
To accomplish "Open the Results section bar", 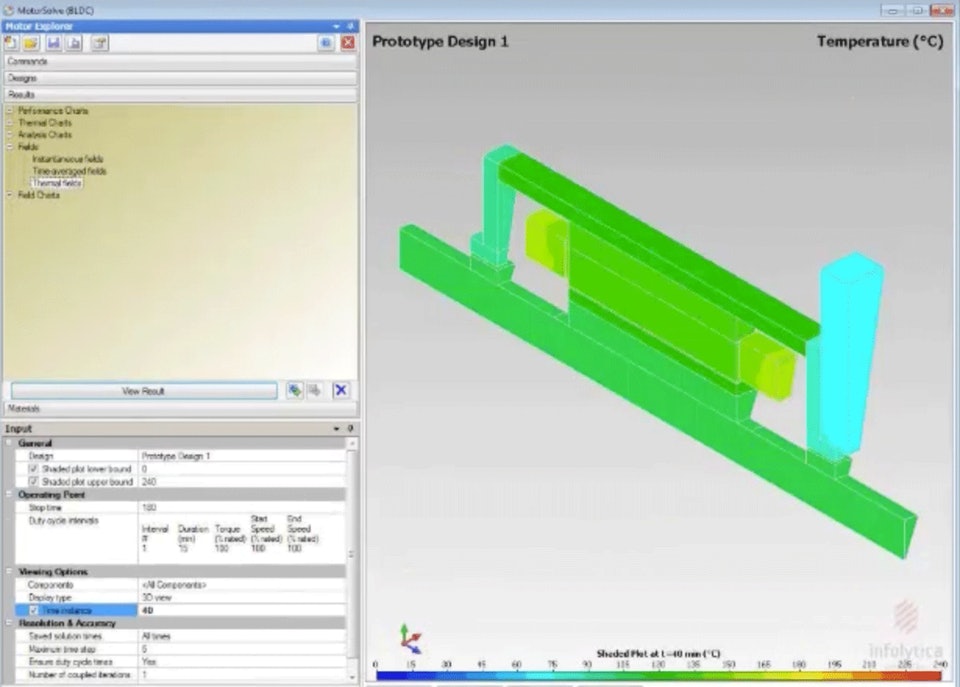I will pos(181,94).
